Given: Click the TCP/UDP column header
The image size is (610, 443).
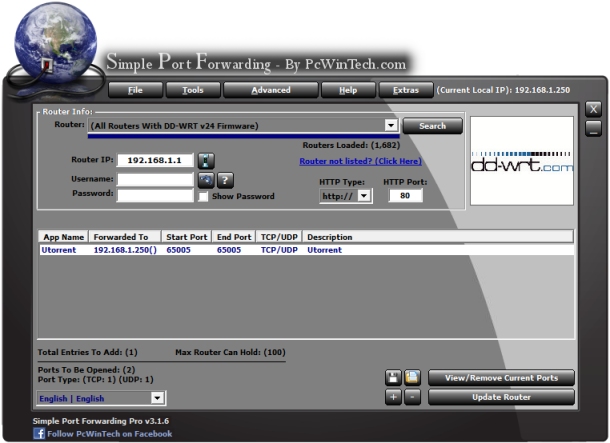Looking at the screenshot, I should (x=279, y=237).
